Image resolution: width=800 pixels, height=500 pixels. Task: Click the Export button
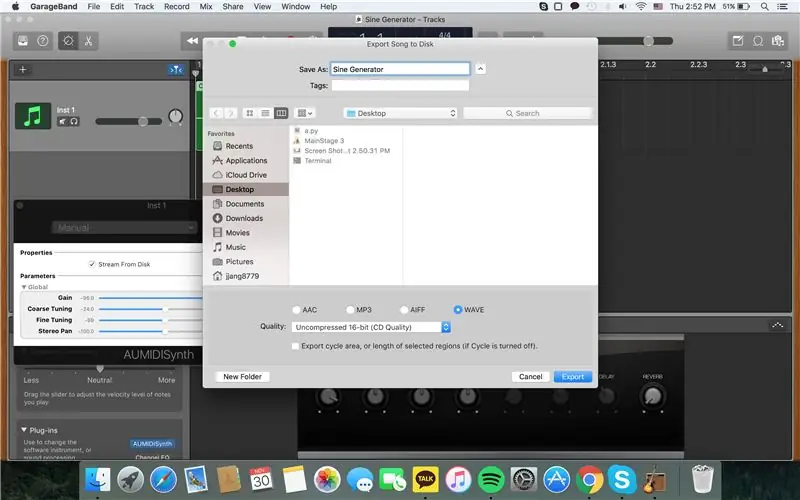click(x=572, y=377)
